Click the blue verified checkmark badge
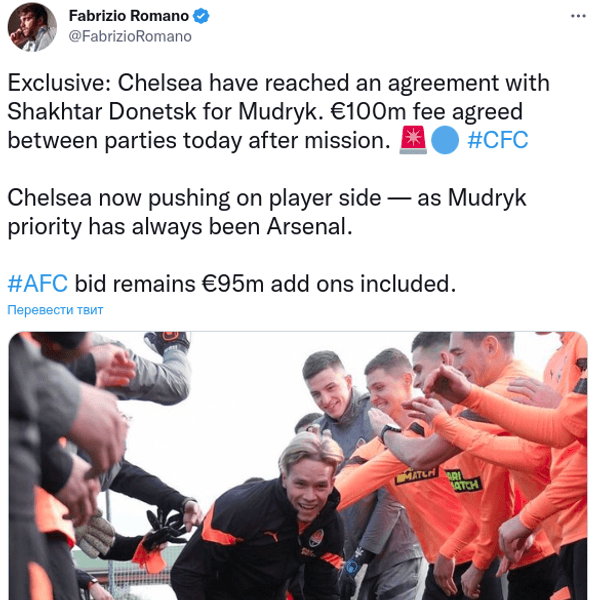Image resolution: width=598 pixels, height=600 pixels. coord(201,16)
